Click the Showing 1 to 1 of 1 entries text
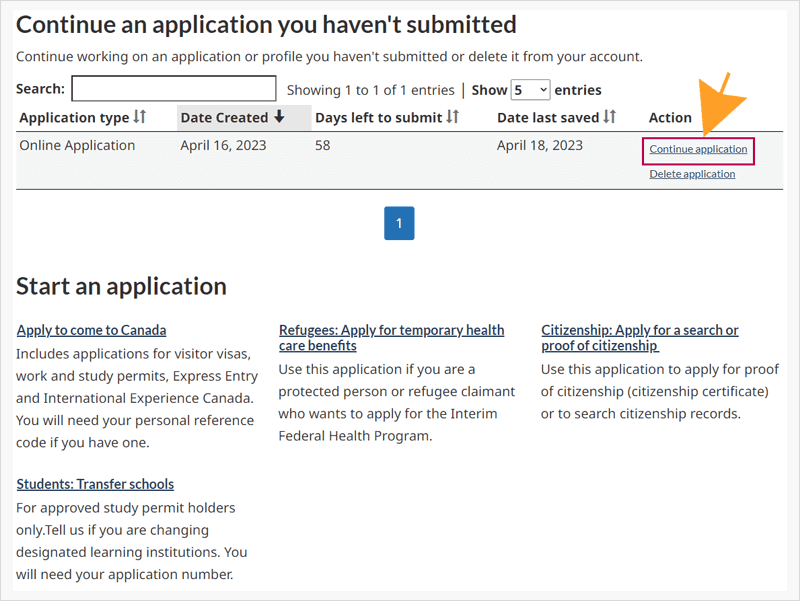The height and width of the screenshot is (601, 800). [x=370, y=90]
